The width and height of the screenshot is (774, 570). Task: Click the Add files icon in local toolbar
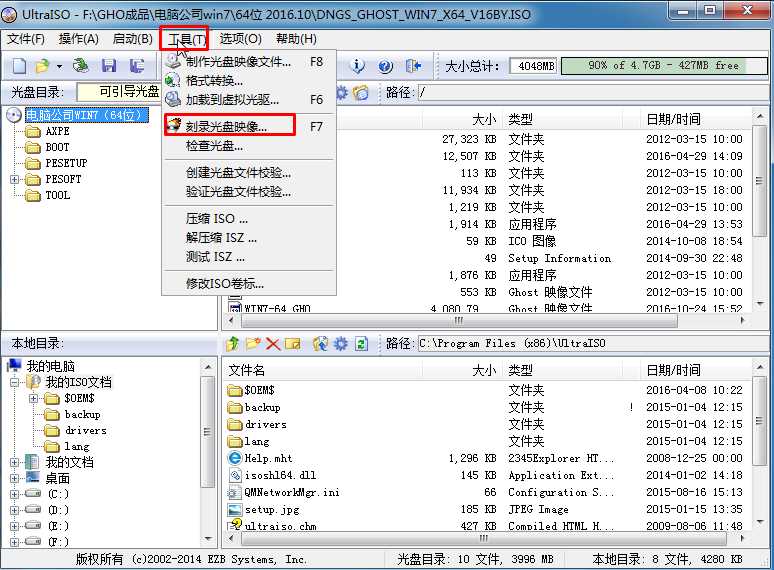pos(320,343)
